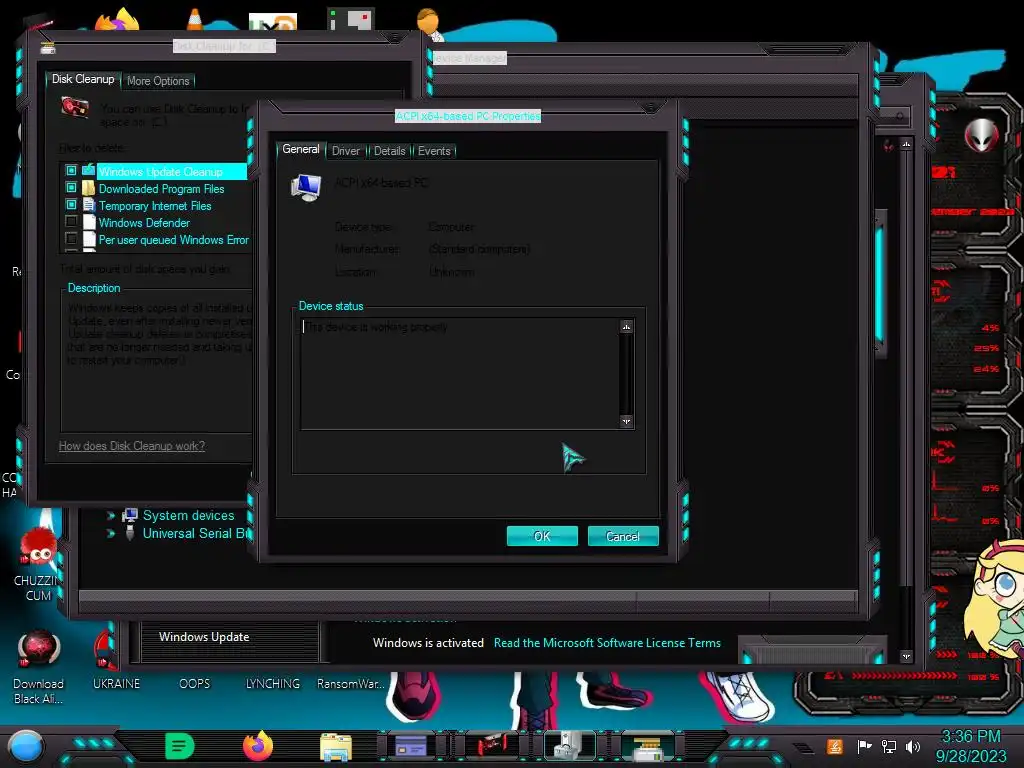Click the Device status box scroll-down arrow

click(626, 421)
